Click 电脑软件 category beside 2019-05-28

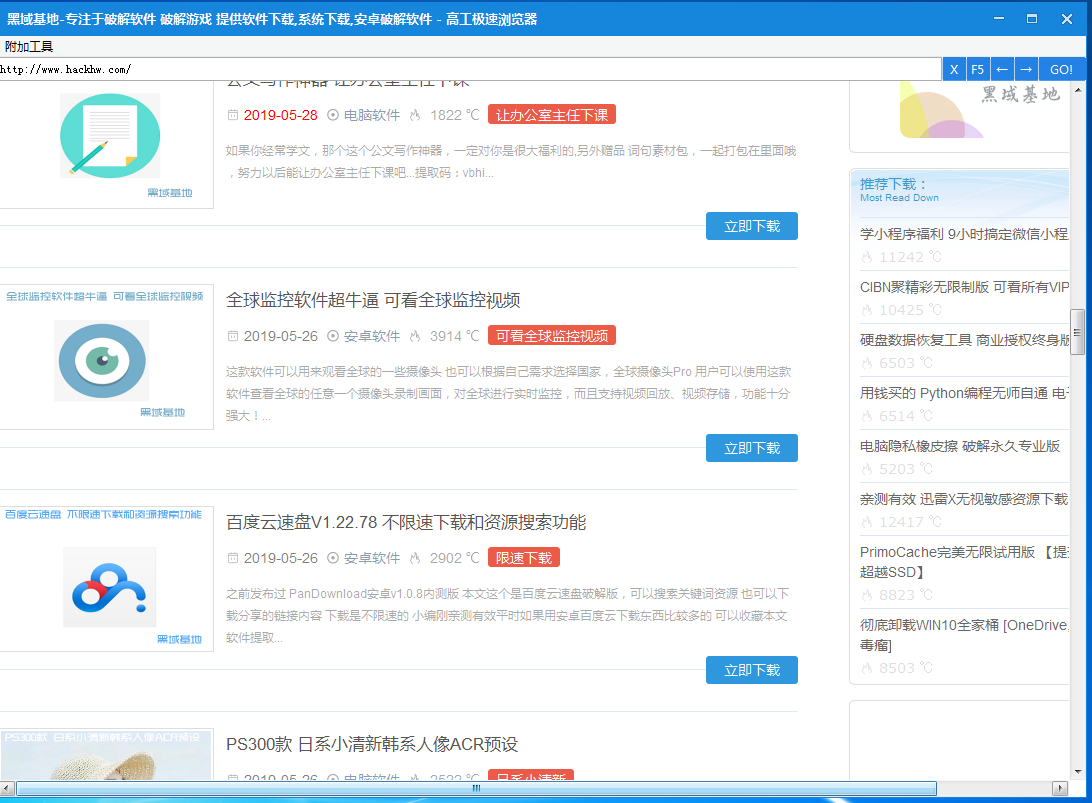(372, 115)
